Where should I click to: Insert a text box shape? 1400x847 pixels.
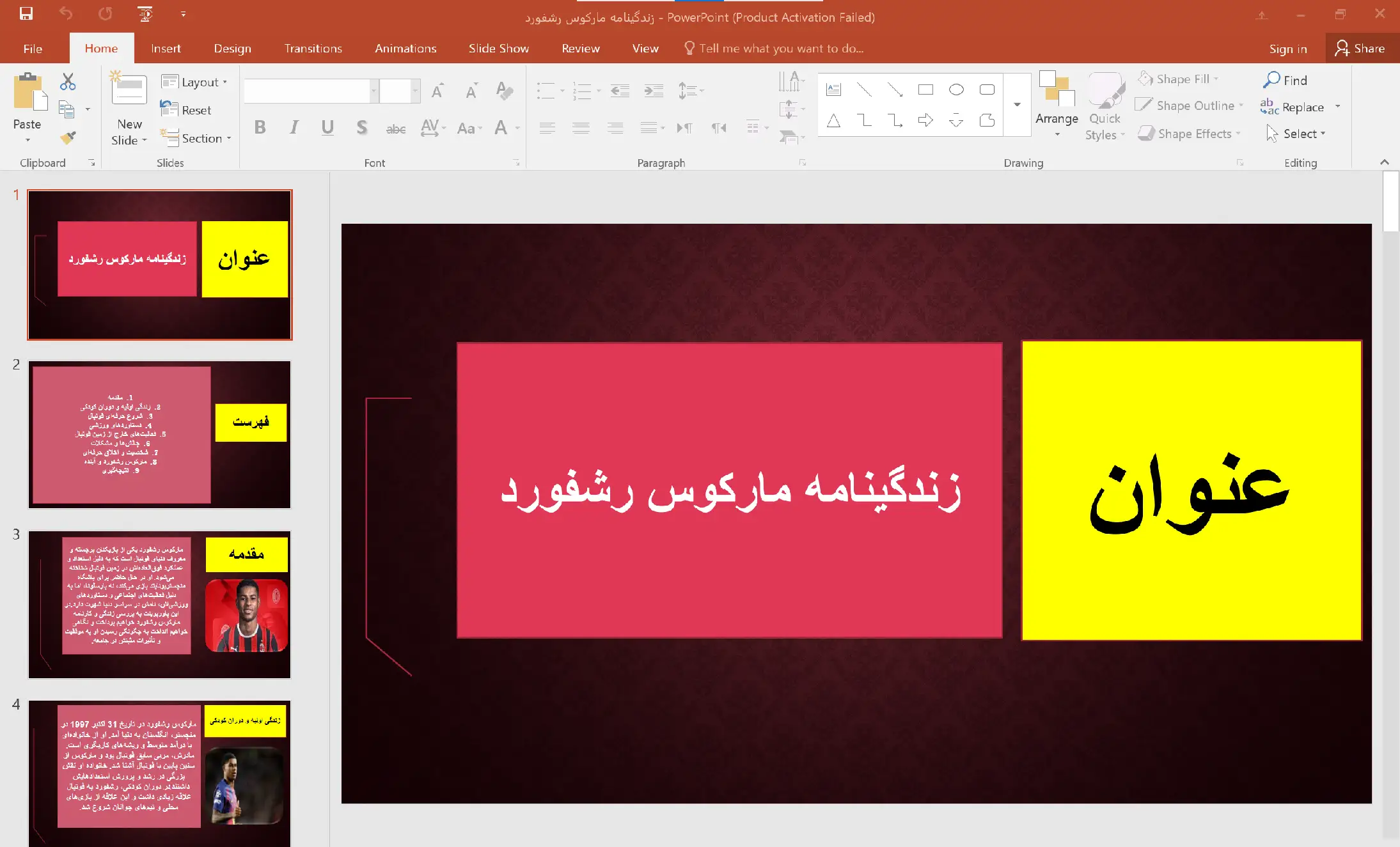[x=833, y=89]
